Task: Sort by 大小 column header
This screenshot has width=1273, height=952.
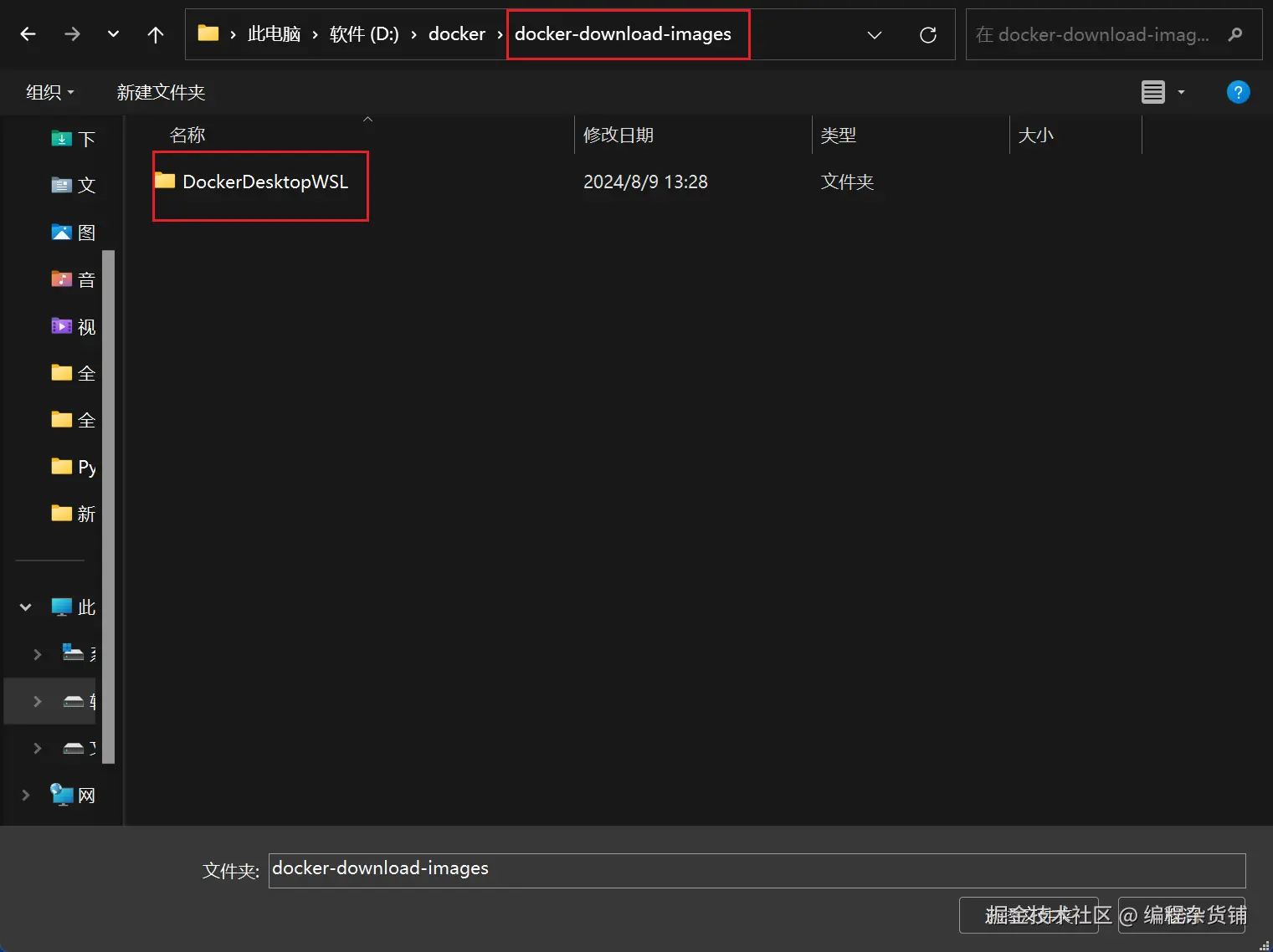Action: pyautogui.click(x=1036, y=135)
